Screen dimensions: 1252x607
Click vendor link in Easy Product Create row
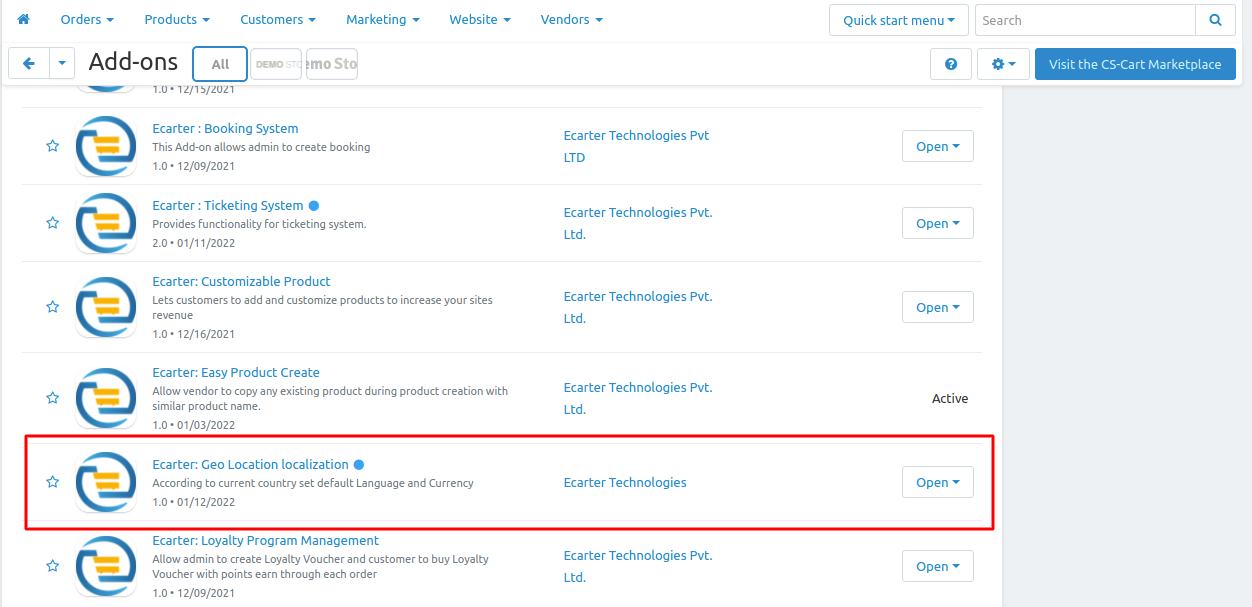click(x=638, y=398)
